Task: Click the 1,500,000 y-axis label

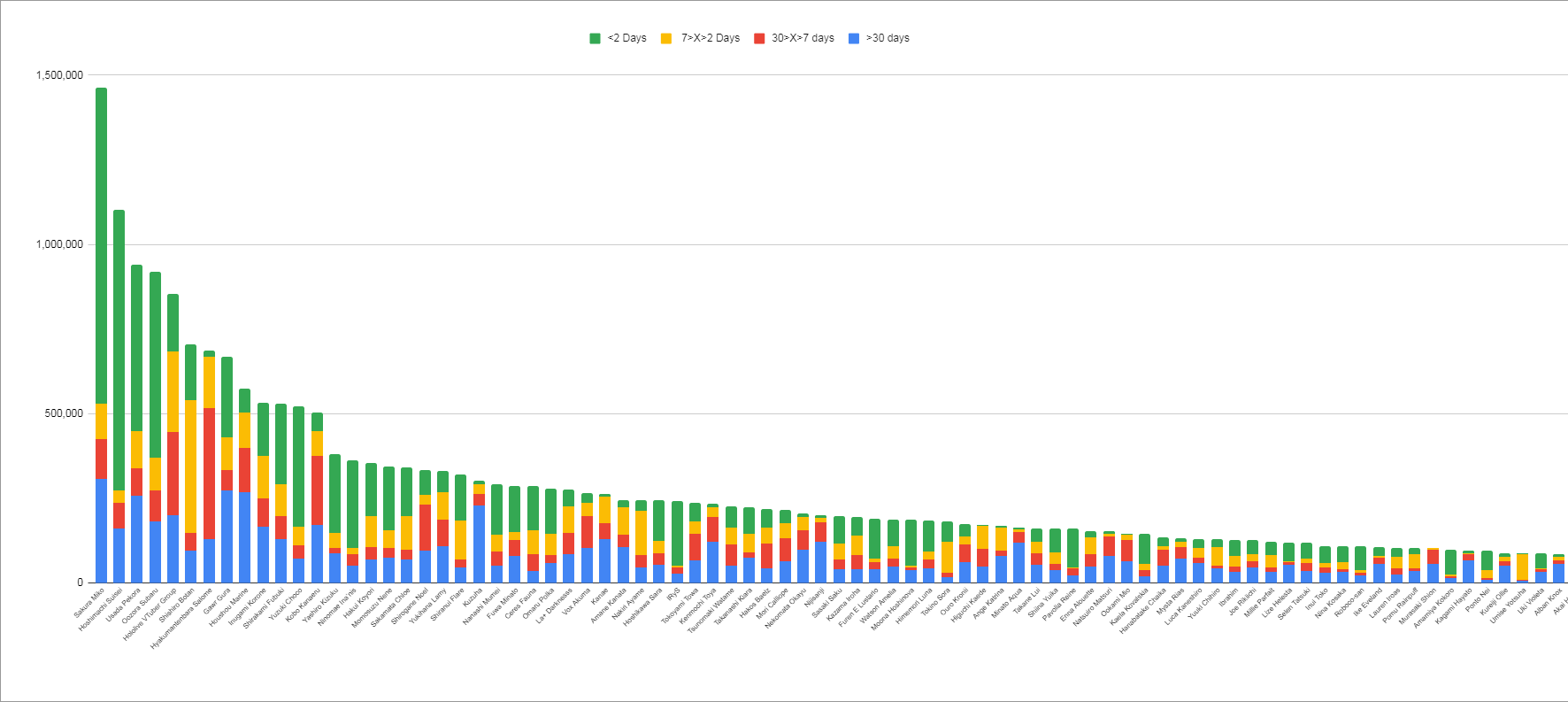Action: 59,75
